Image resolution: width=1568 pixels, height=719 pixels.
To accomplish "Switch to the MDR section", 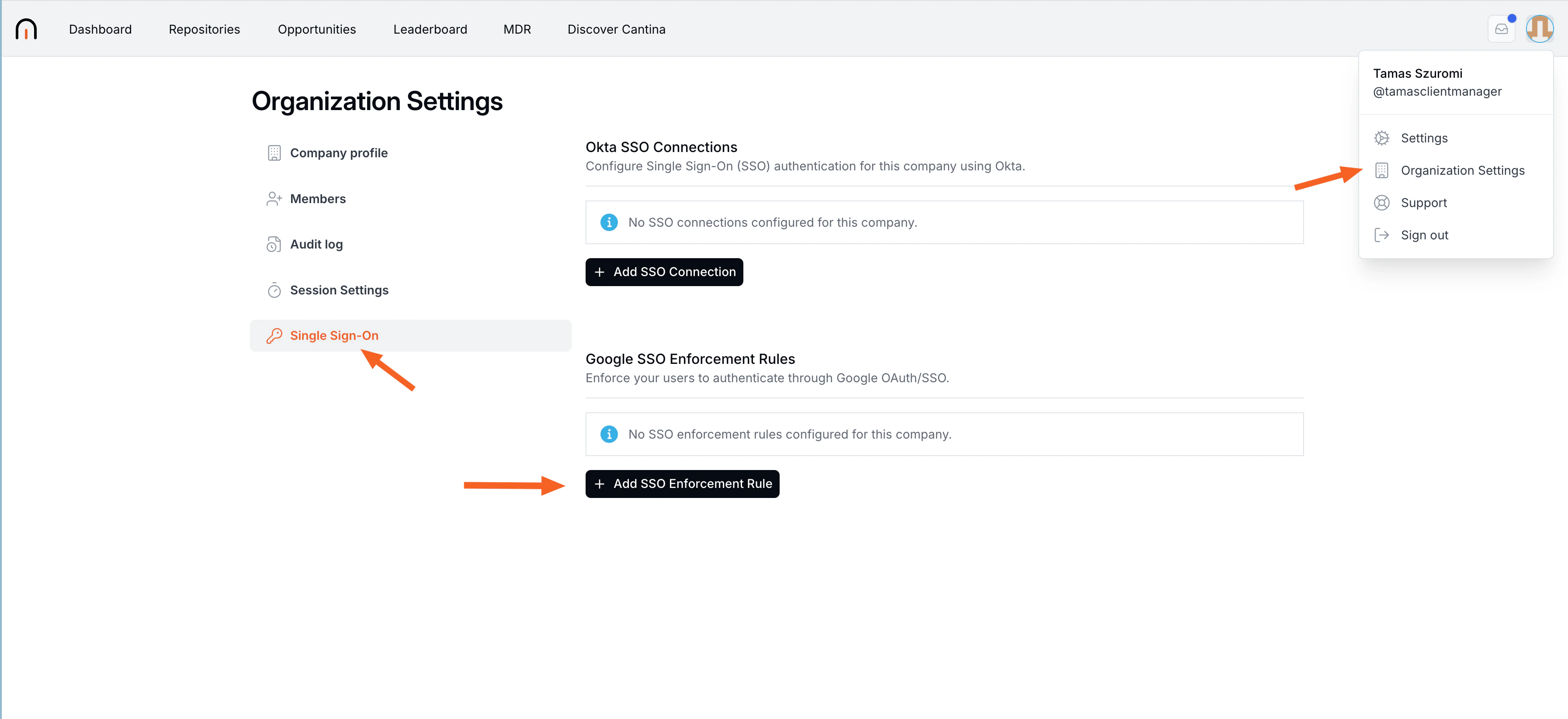I will click(517, 29).
